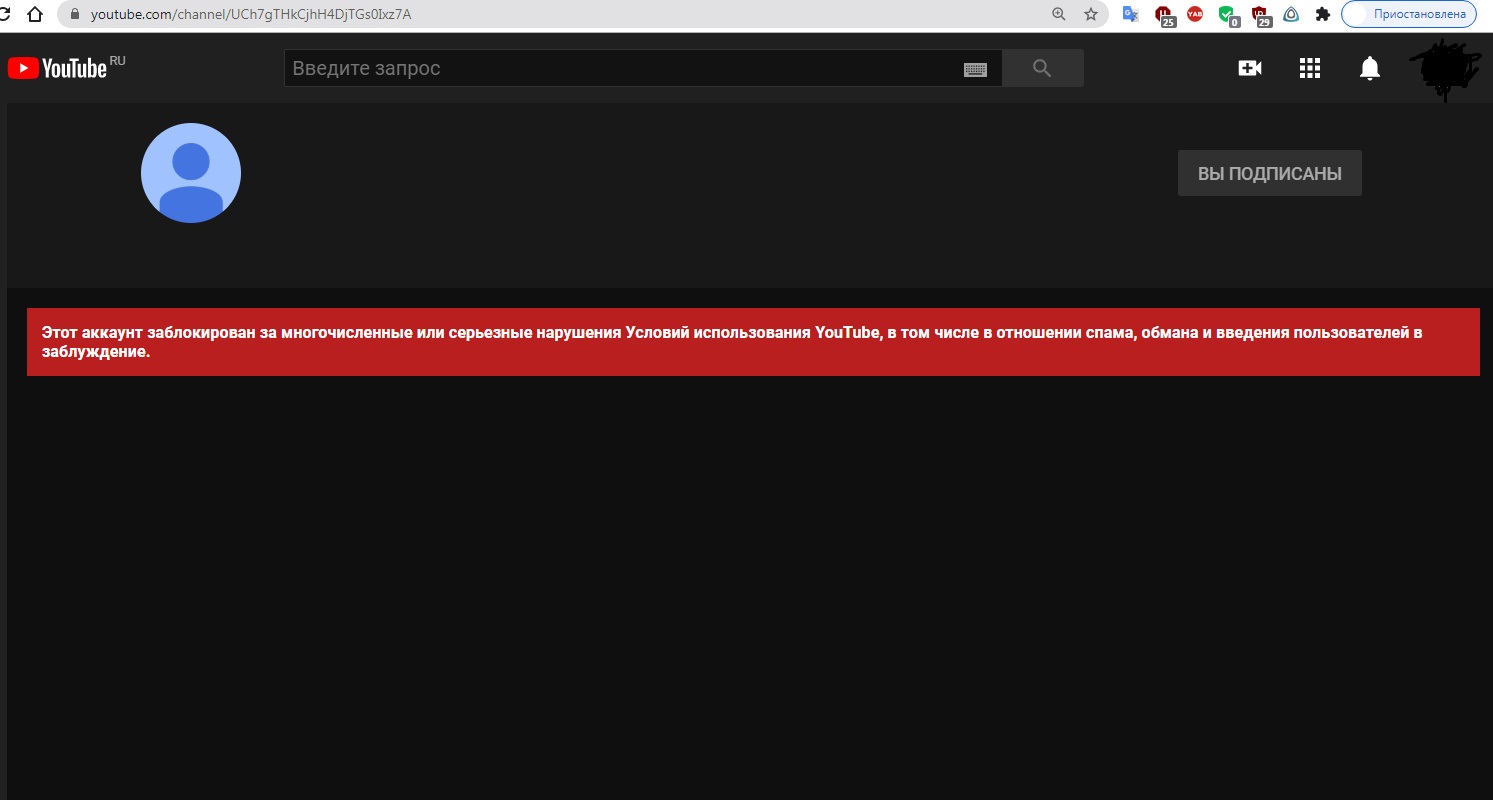
Task: Open the on-screen keyboard icon in search box
Action: (975, 69)
